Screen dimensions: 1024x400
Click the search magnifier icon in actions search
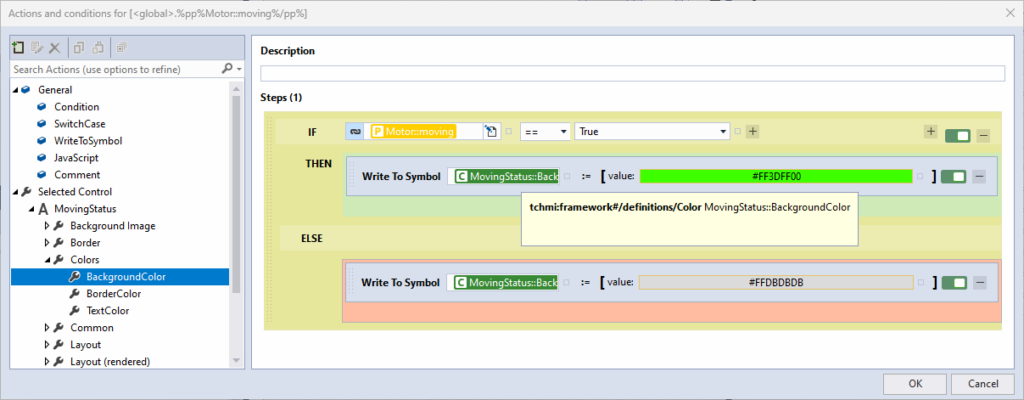pos(227,69)
